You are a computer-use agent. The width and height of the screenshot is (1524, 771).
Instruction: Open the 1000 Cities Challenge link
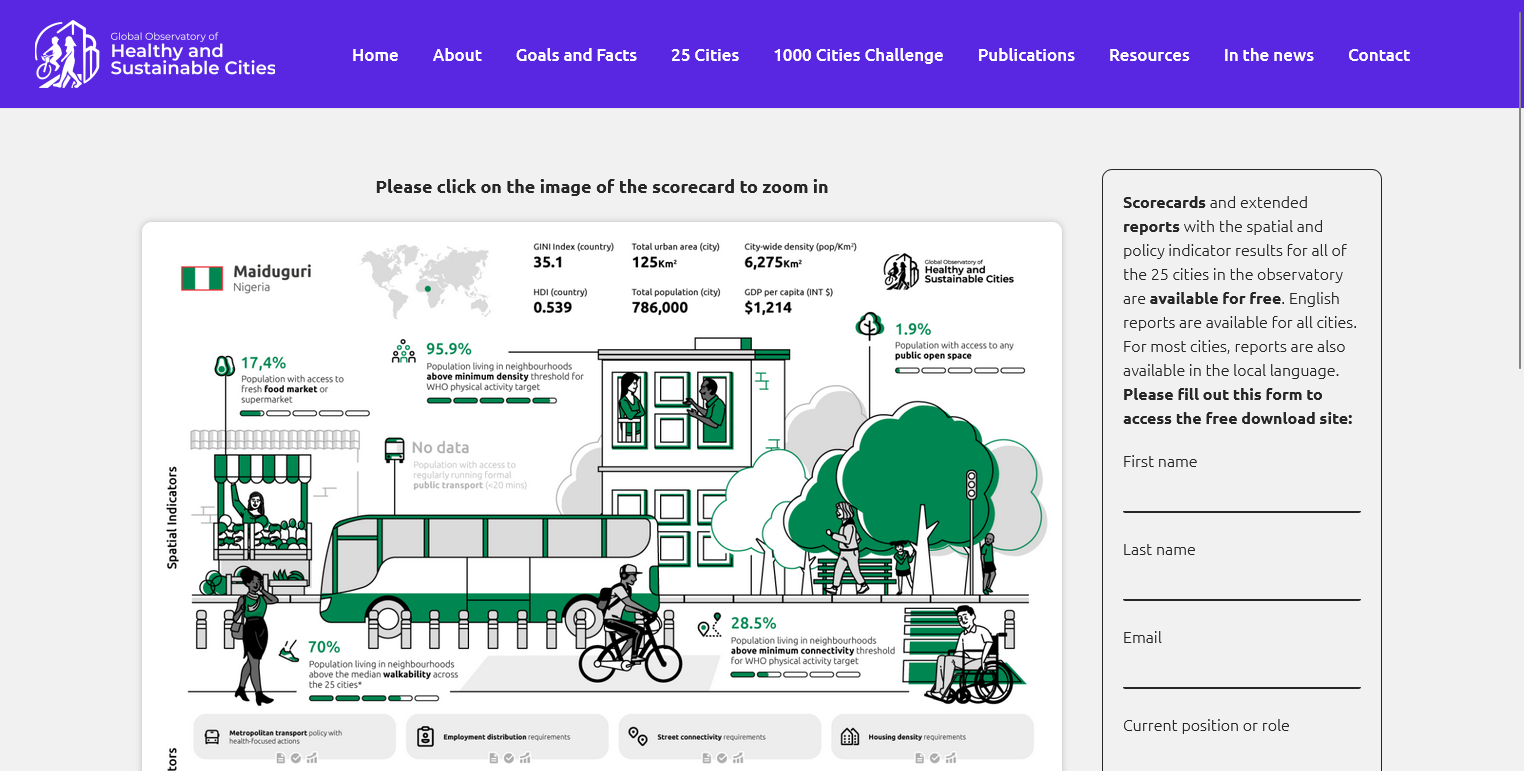coord(858,55)
